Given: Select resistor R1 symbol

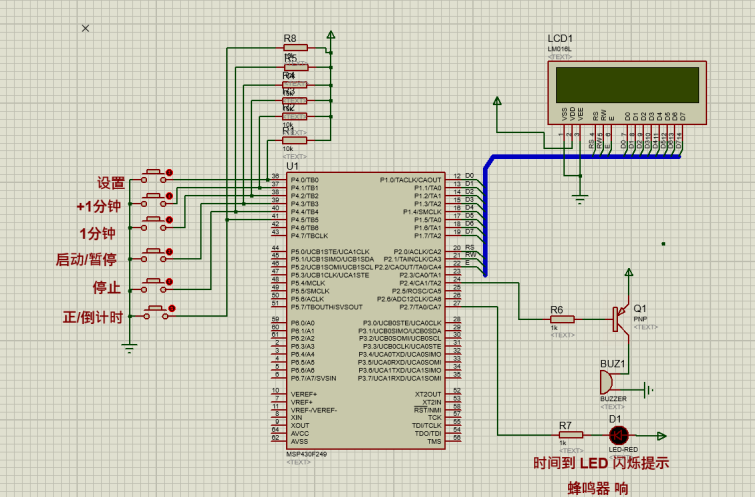Looking at the screenshot, I should [x=295, y=140].
